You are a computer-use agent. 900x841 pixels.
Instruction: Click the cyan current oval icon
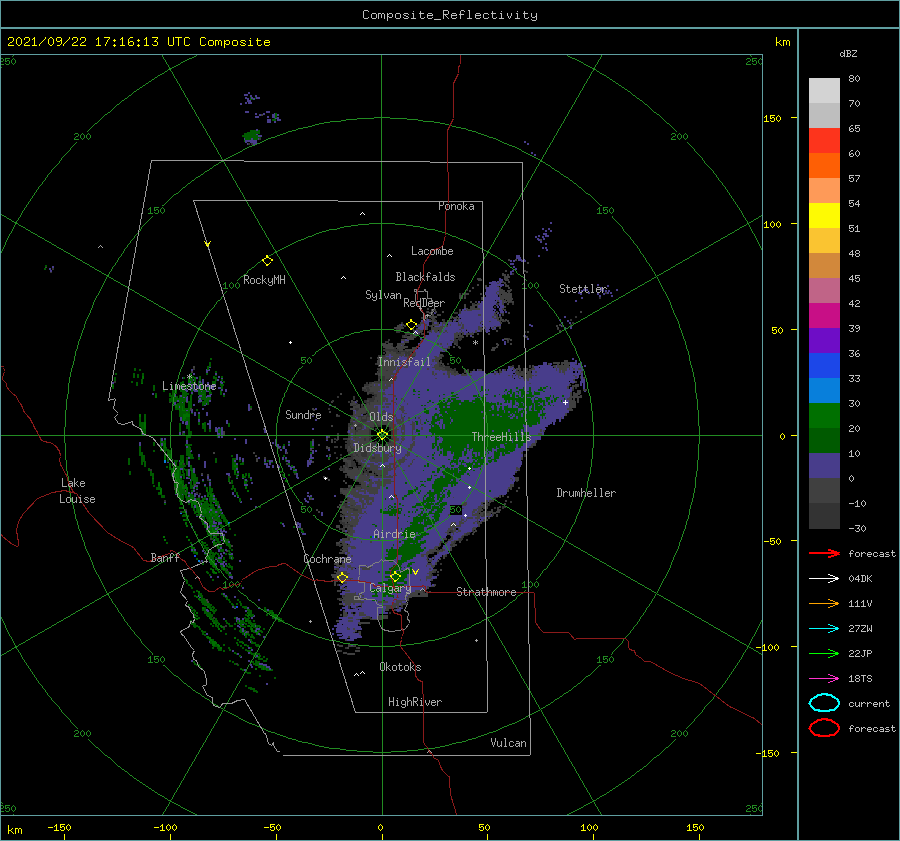click(x=824, y=703)
